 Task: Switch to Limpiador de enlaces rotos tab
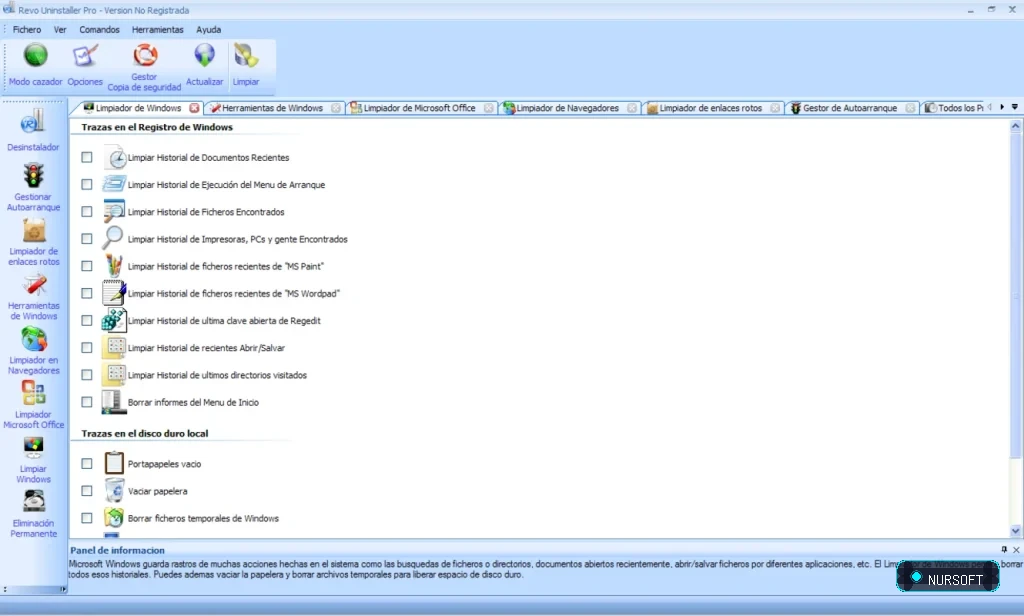point(711,108)
